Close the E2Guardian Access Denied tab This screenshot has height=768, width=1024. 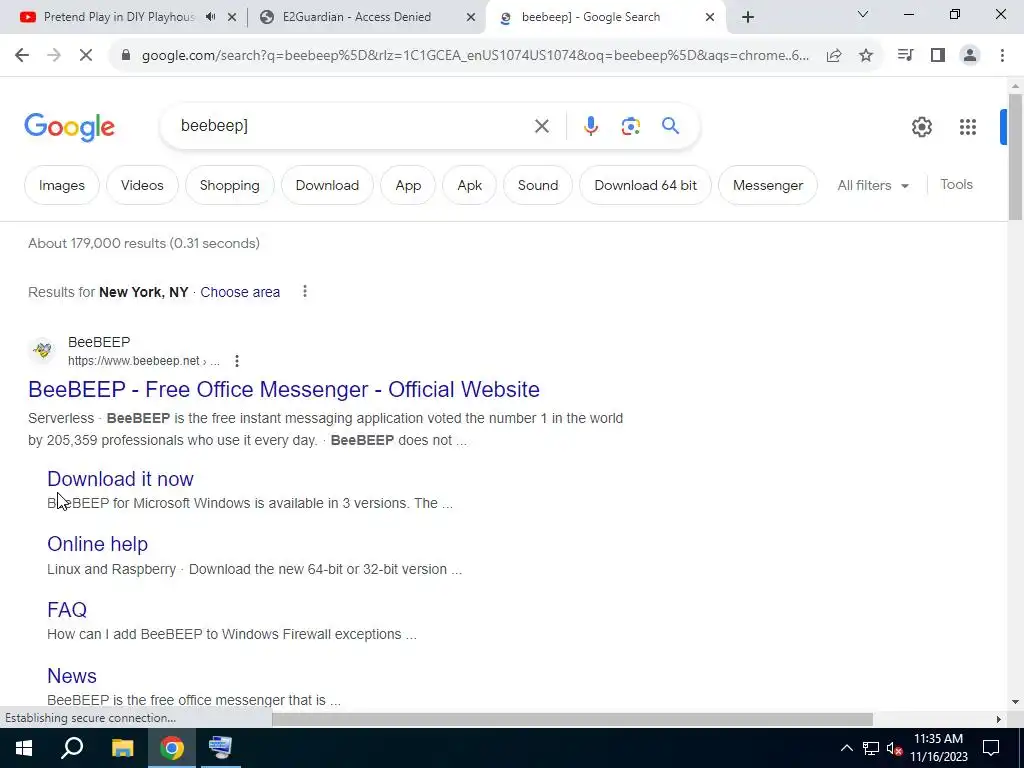point(471,18)
